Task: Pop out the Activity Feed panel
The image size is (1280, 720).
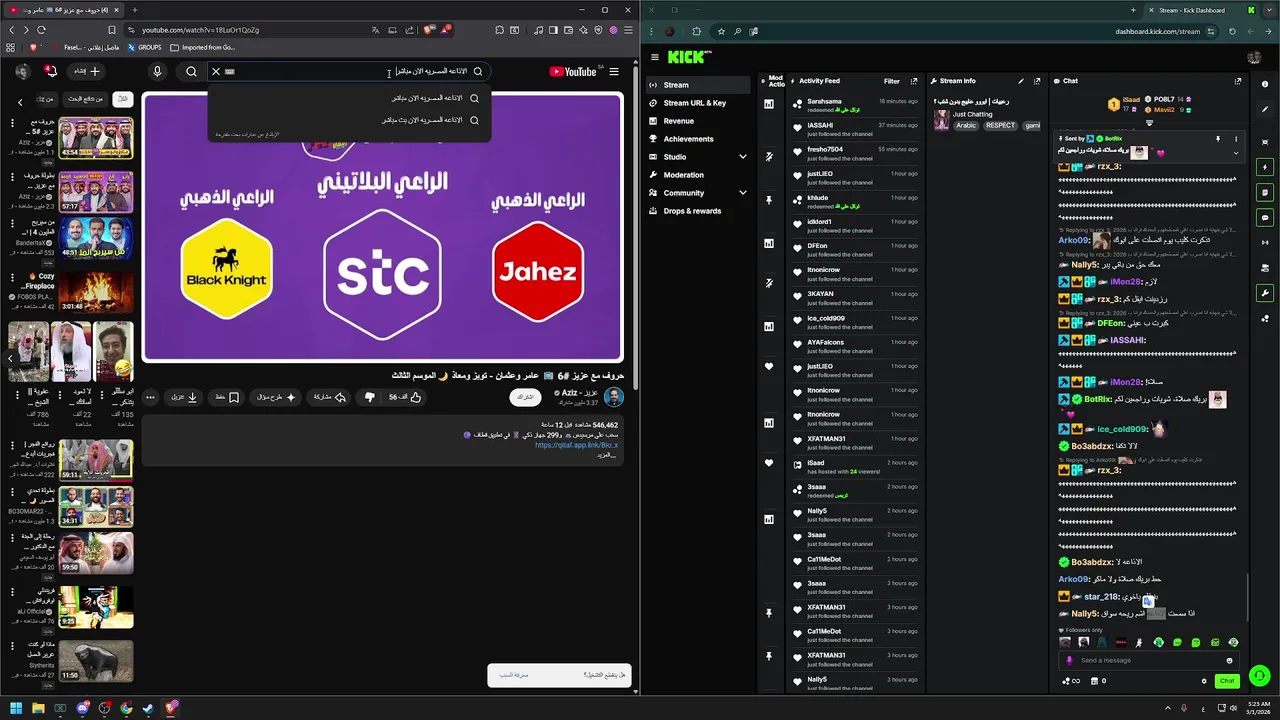Action: coord(914,81)
